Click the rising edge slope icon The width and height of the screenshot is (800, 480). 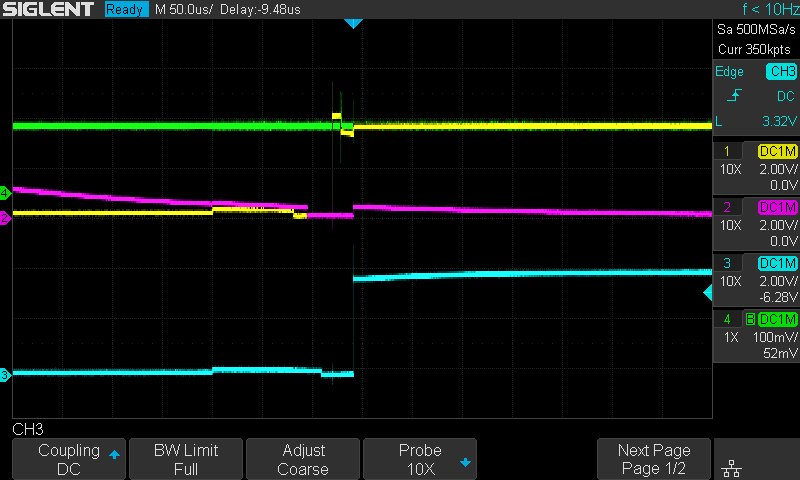point(734,95)
